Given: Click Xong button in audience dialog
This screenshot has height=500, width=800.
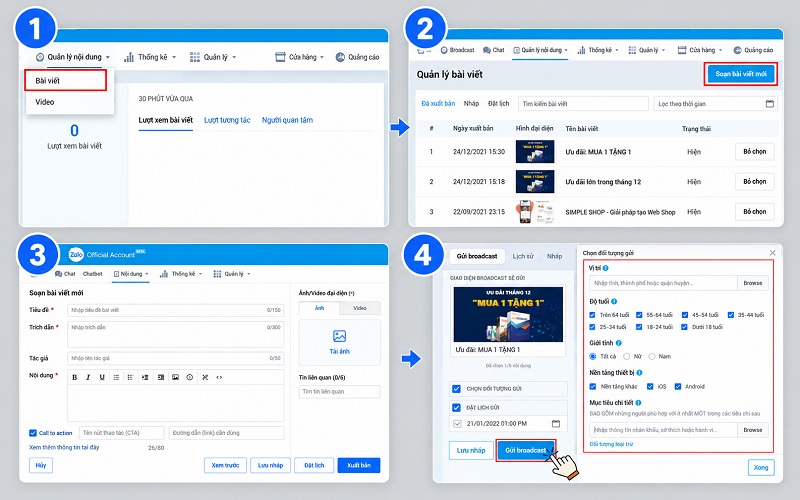Looking at the screenshot, I should click(761, 467).
